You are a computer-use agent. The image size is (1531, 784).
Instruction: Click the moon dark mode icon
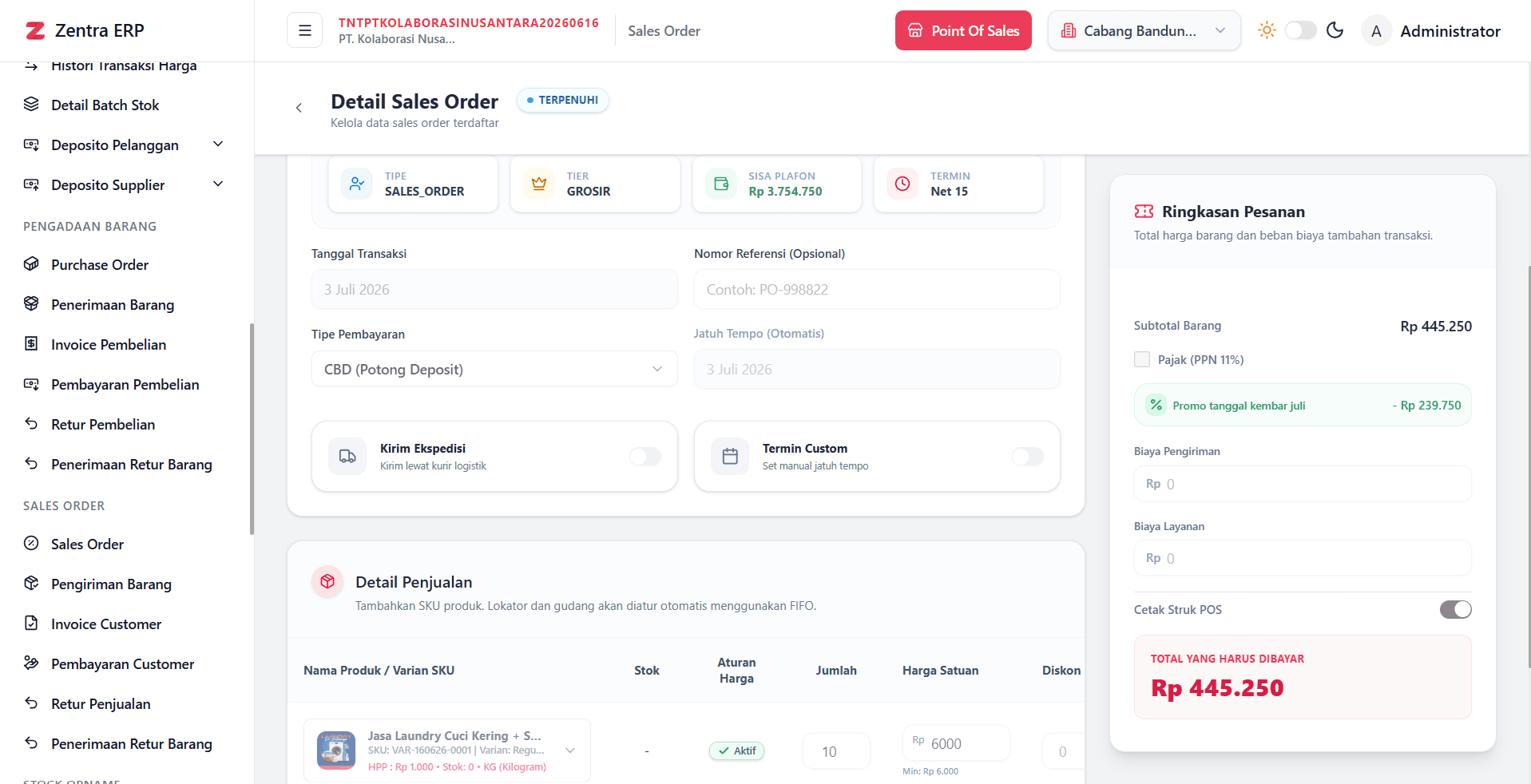[x=1335, y=30]
